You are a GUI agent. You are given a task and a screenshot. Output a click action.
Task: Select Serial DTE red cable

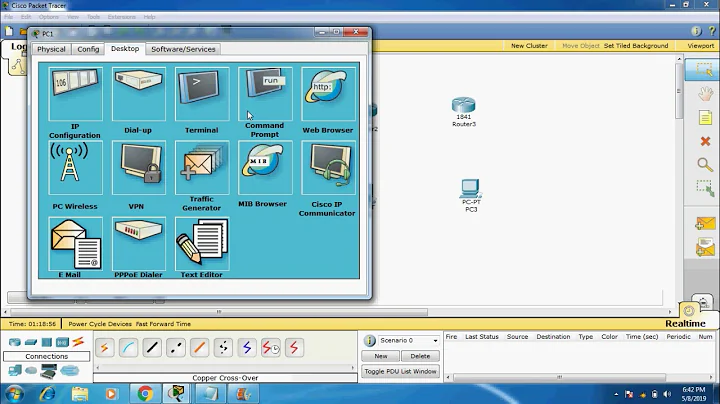[294, 348]
